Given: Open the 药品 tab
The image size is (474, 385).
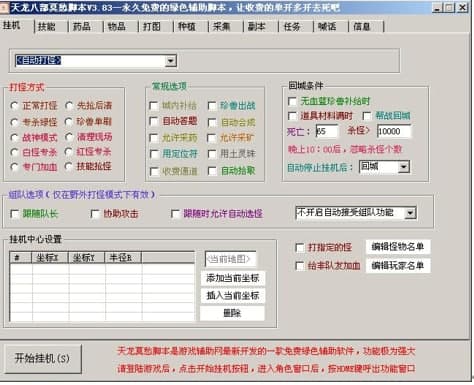Looking at the screenshot, I should click(82, 26).
